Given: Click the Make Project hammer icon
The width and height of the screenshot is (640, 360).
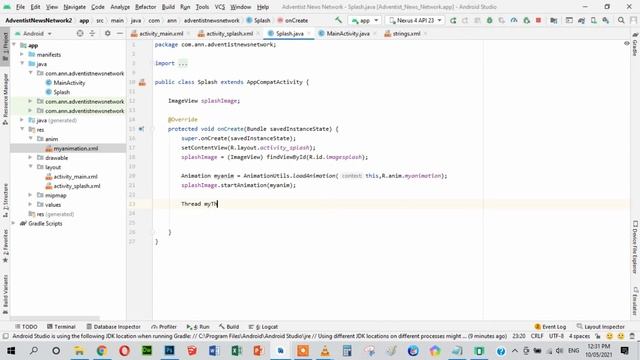Looking at the screenshot, I should click(338, 20).
